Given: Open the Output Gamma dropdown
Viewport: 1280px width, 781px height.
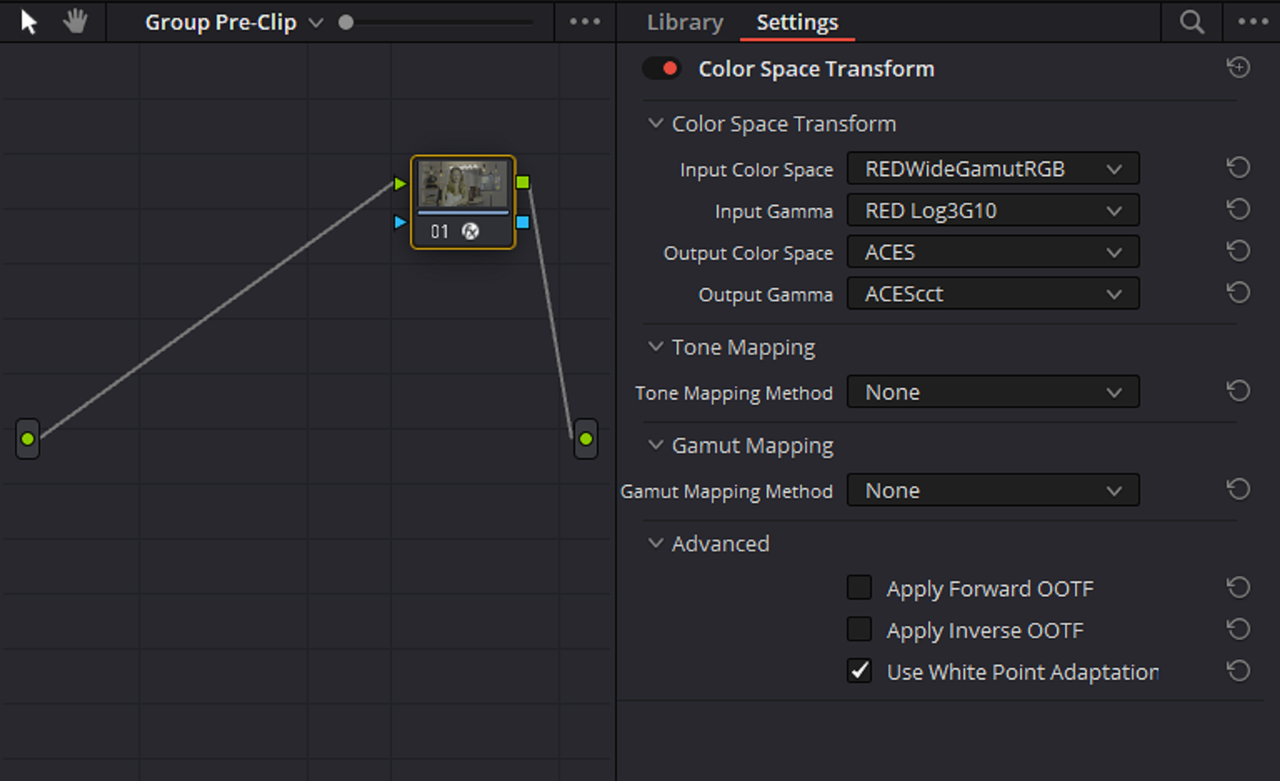Looking at the screenshot, I should [993, 294].
